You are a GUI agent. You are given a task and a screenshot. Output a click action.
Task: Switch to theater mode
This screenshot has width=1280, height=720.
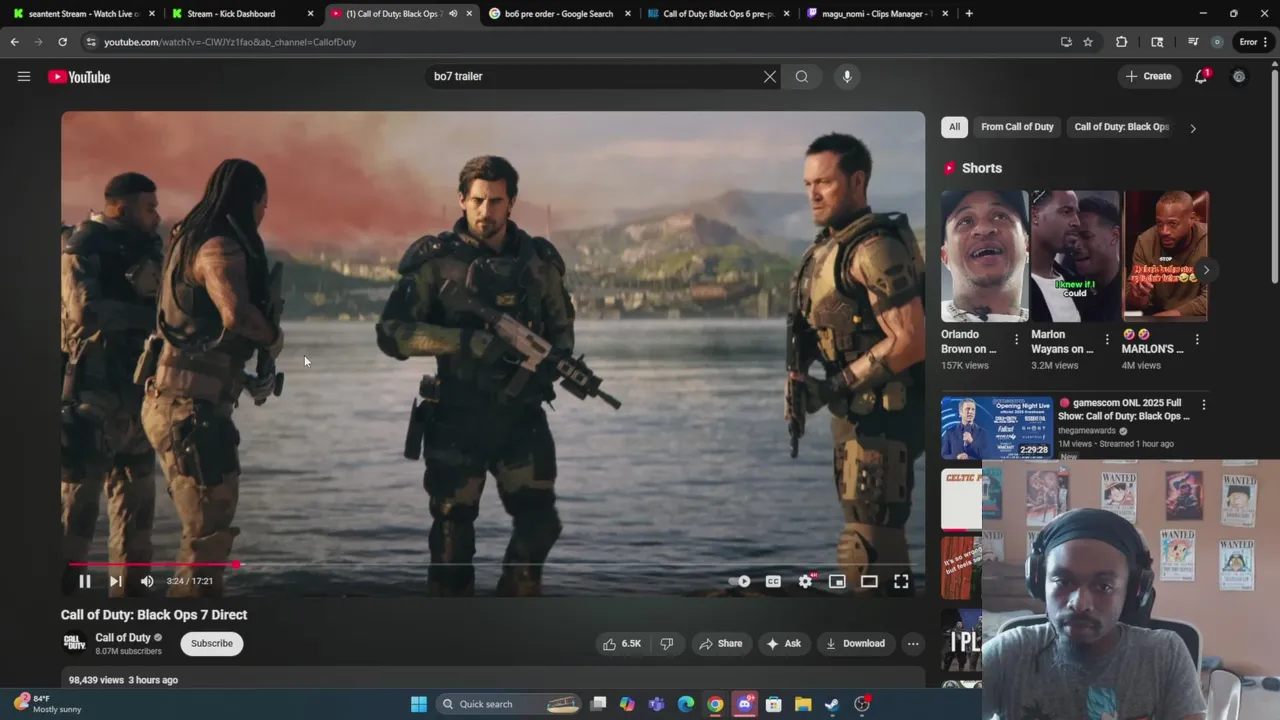(x=869, y=581)
